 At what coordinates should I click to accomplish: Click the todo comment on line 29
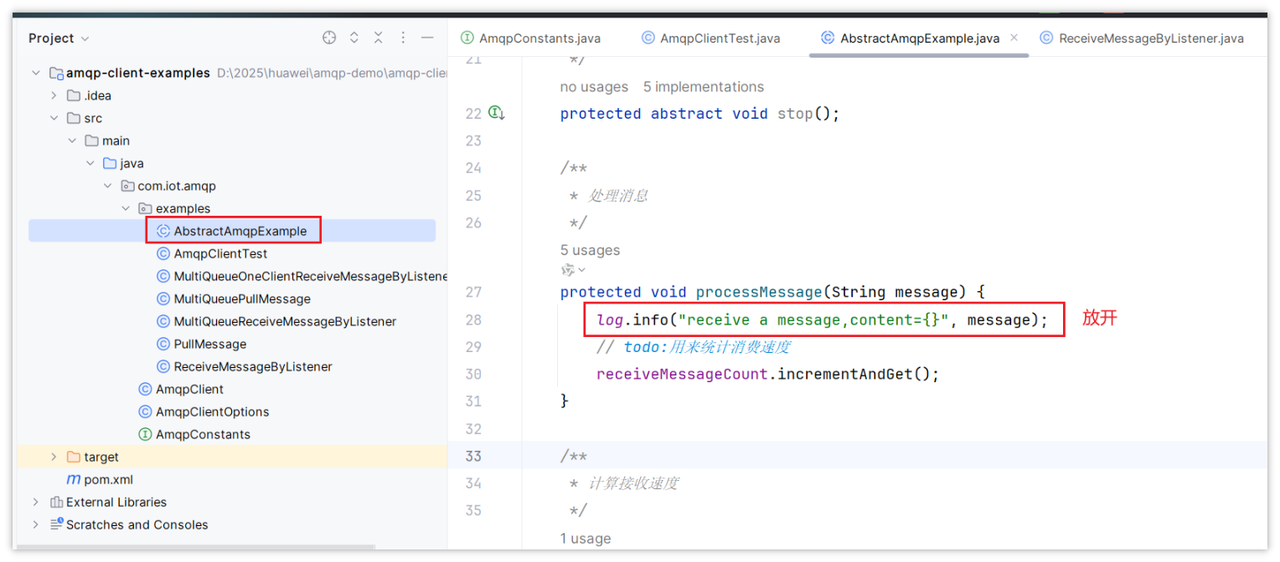(x=693, y=347)
